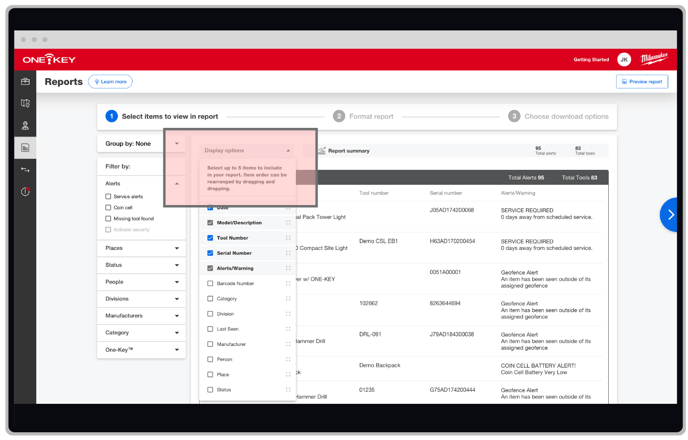Click COIN CELL BATTERY ALERT text
This screenshot has height=440, width=688.
pyautogui.click(x=538, y=365)
